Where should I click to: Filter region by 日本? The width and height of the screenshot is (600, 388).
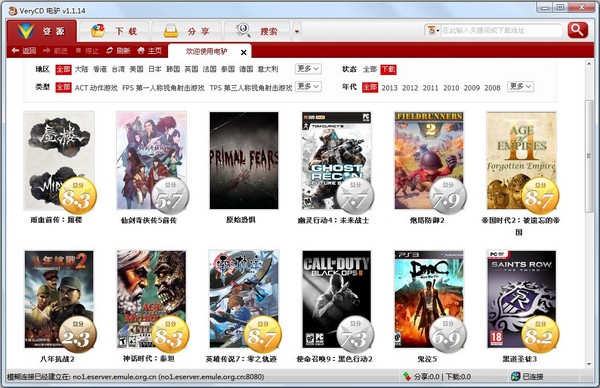click(155, 69)
